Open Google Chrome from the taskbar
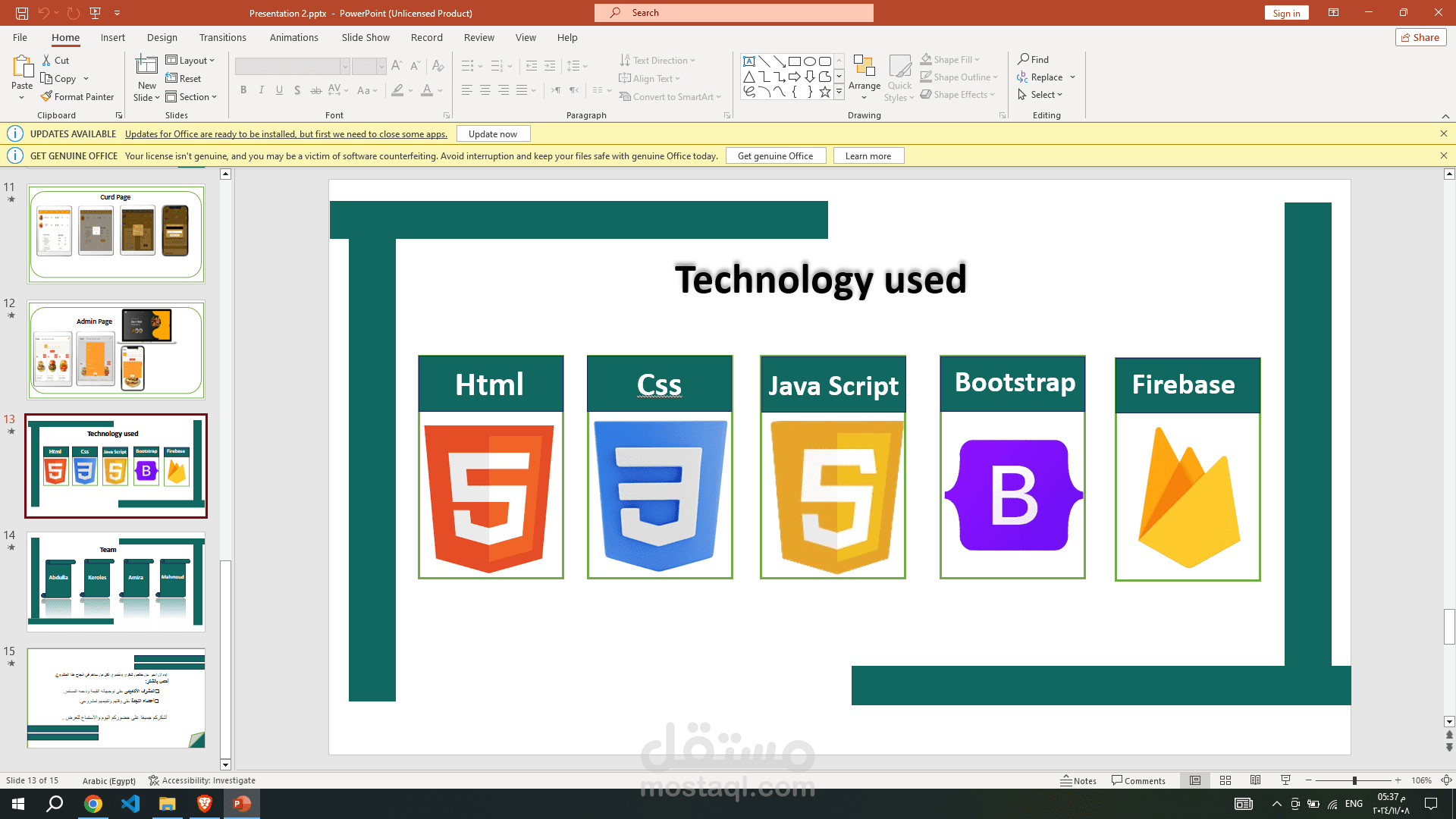 pyautogui.click(x=93, y=804)
